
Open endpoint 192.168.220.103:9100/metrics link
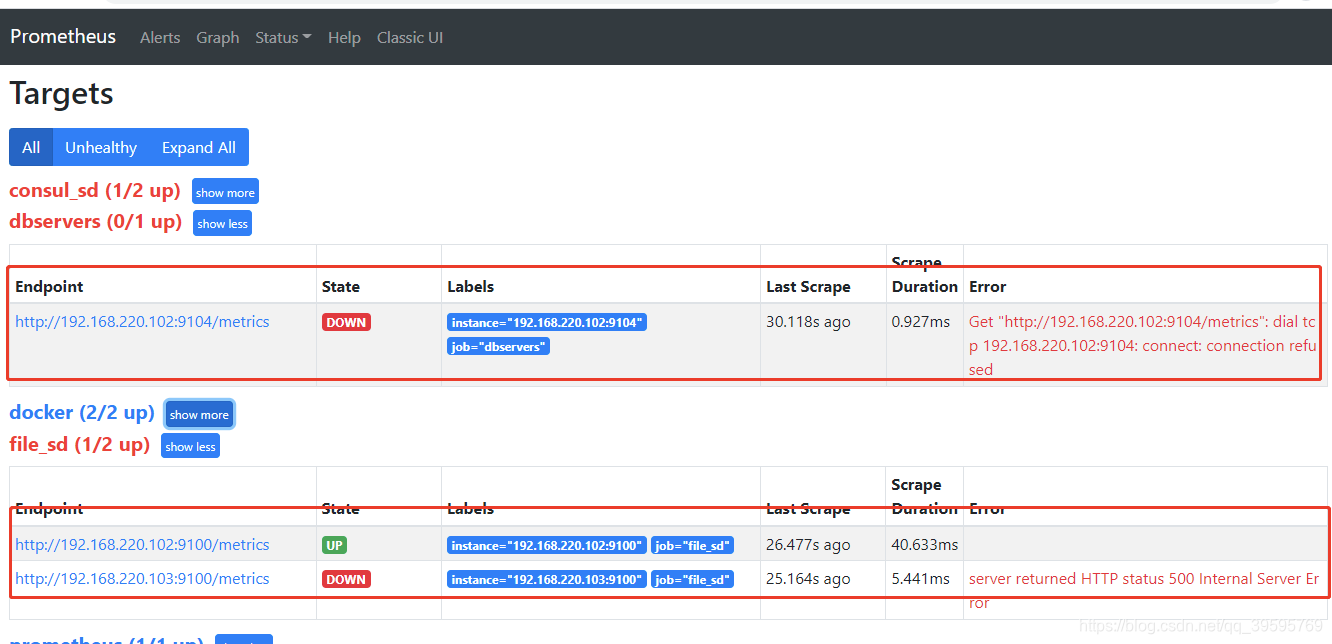[x=142, y=579]
